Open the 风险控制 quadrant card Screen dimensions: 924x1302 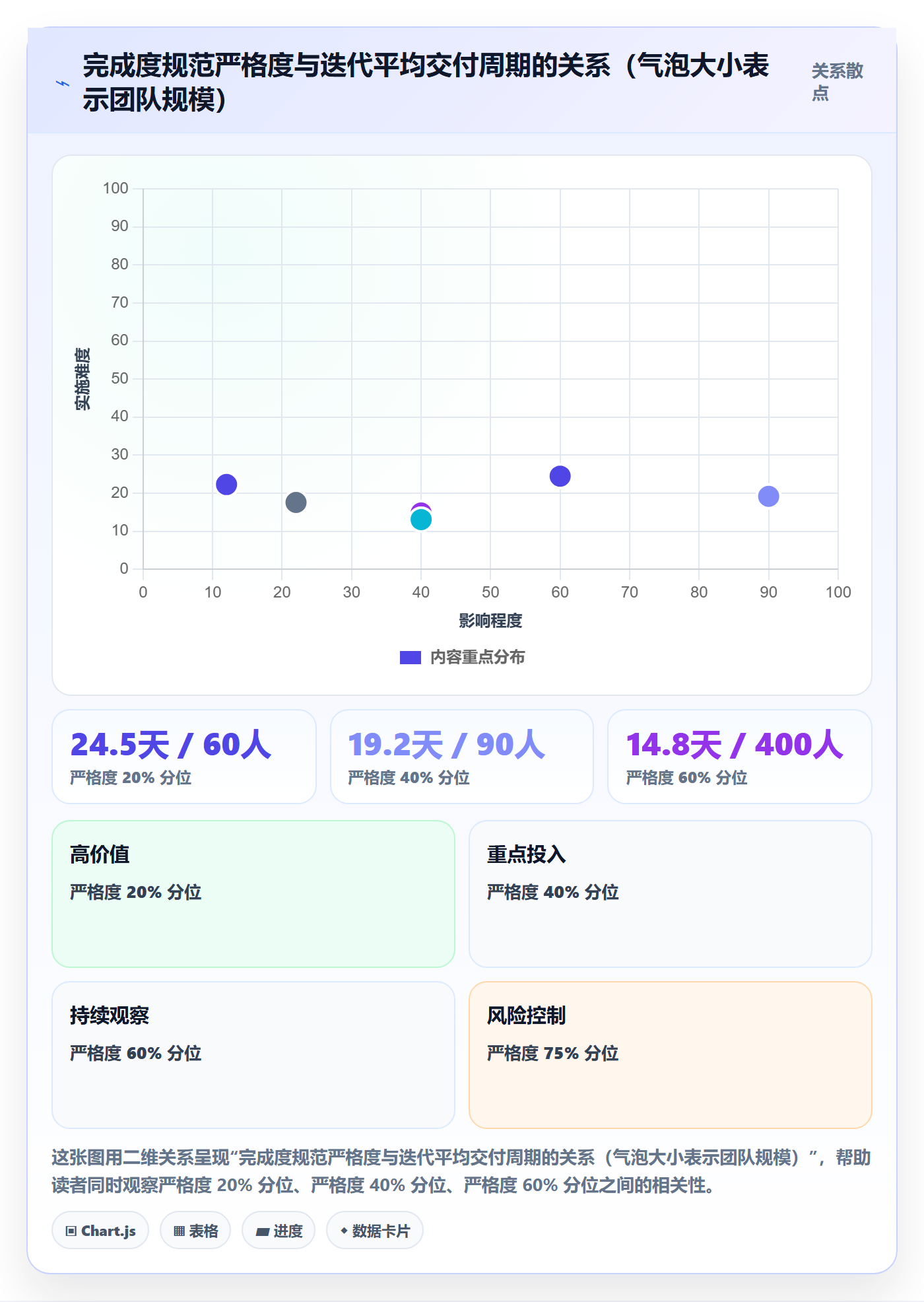[x=671, y=1055]
